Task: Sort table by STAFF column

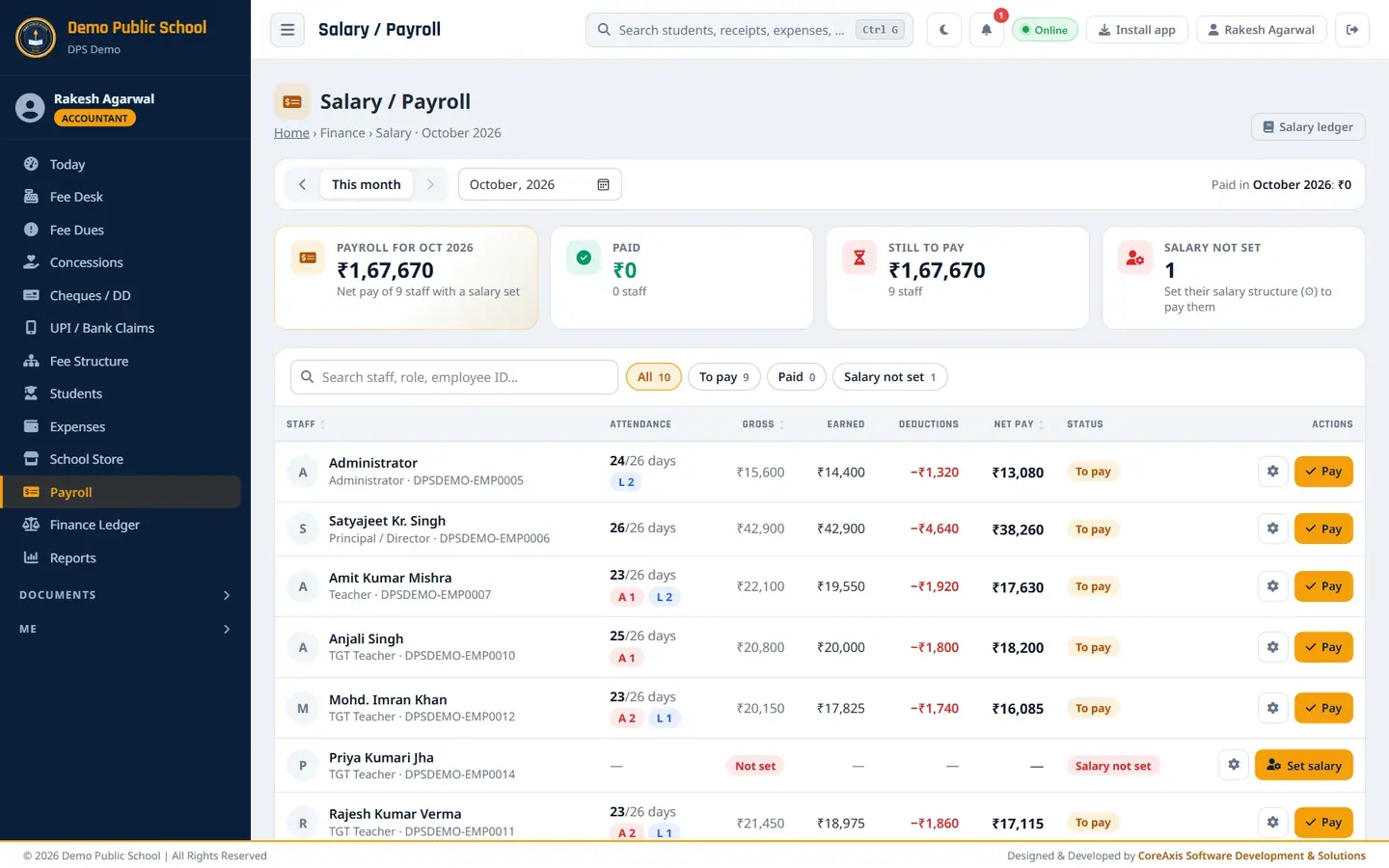Action: tap(306, 424)
